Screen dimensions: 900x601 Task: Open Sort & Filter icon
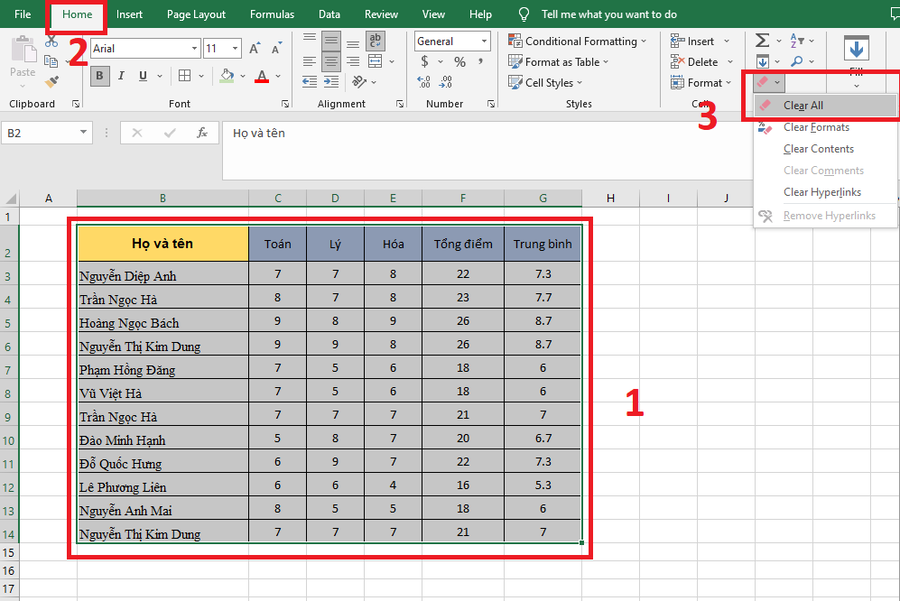point(797,40)
